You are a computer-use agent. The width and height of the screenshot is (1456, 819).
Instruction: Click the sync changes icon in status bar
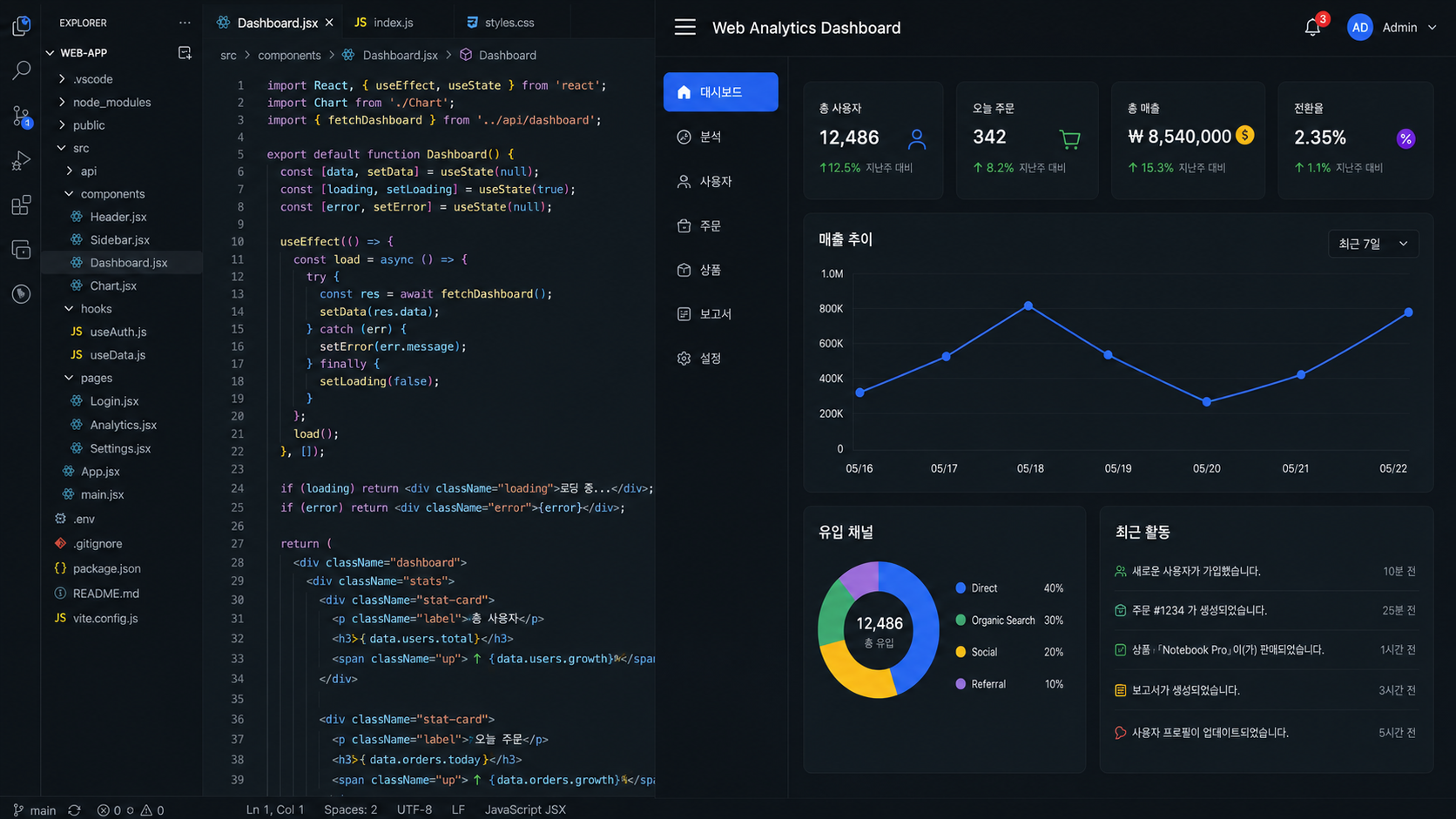[x=75, y=810]
